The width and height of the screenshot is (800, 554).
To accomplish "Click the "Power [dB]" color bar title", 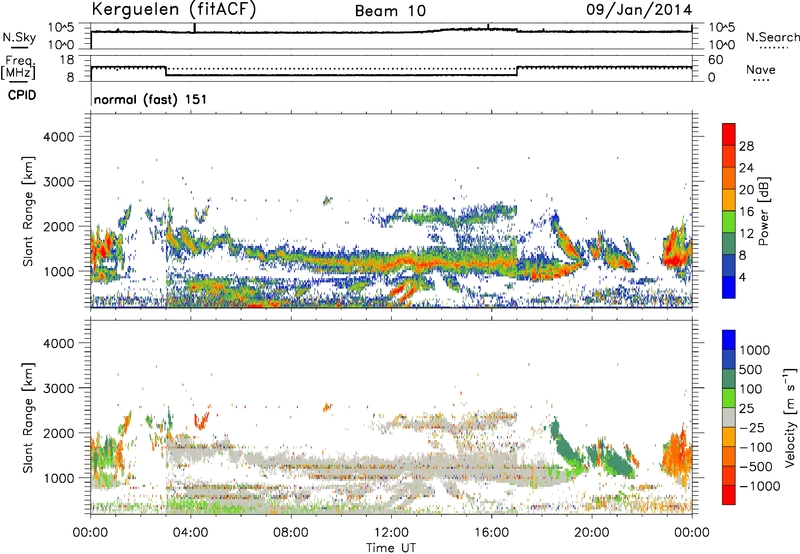I will tap(763, 211).
